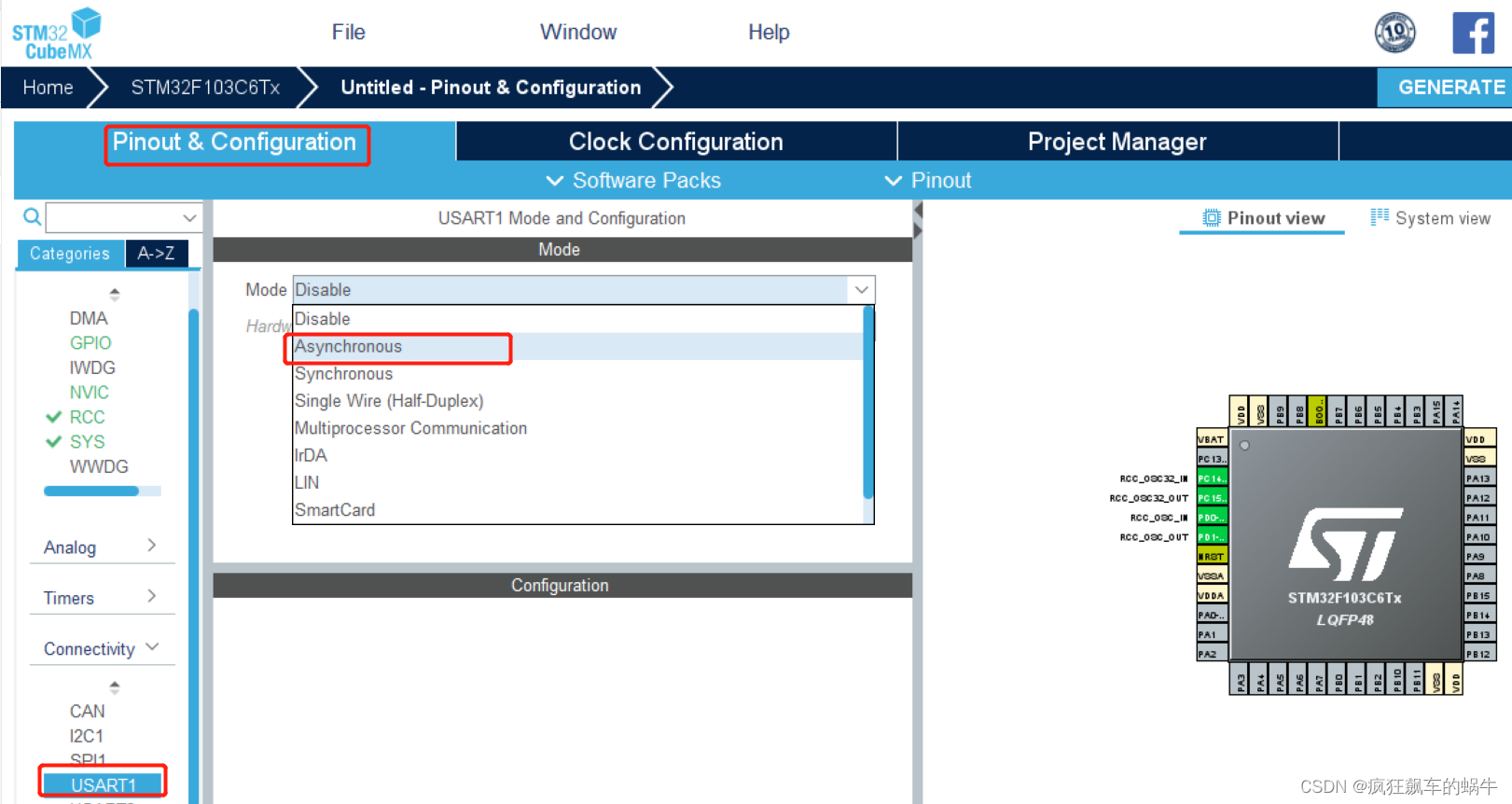Select pin PB12 on the chip
Image resolution: width=1512 pixels, height=804 pixels.
[1479, 654]
